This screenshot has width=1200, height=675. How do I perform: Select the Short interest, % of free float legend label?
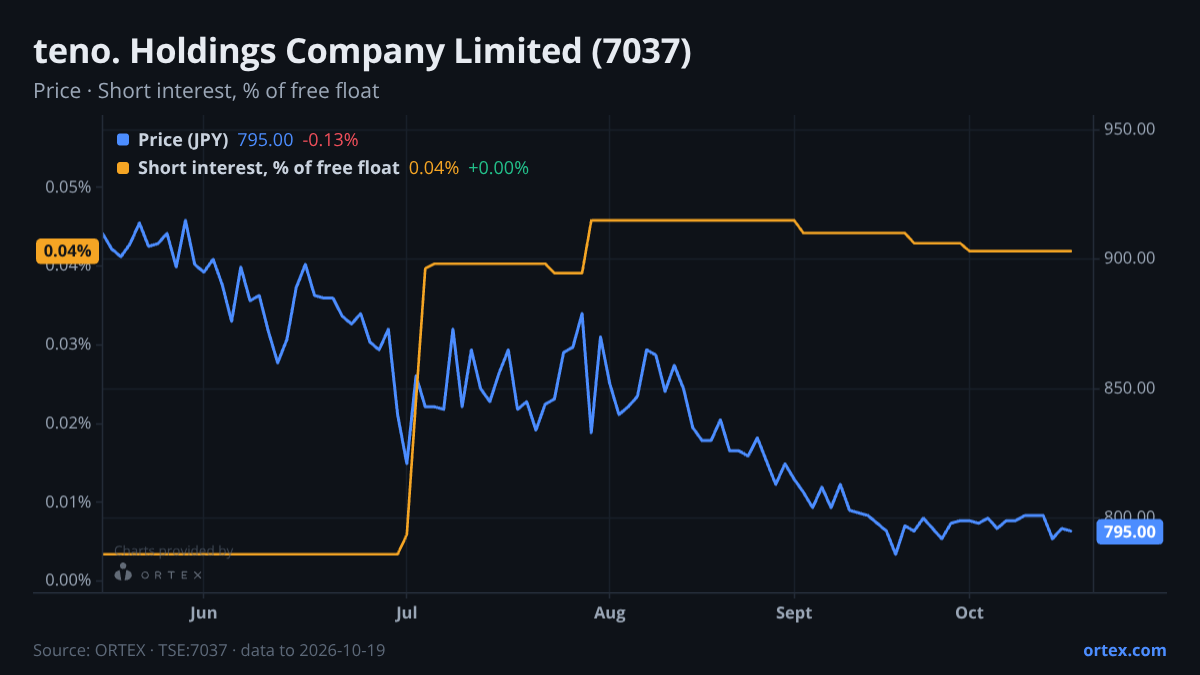point(268,168)
